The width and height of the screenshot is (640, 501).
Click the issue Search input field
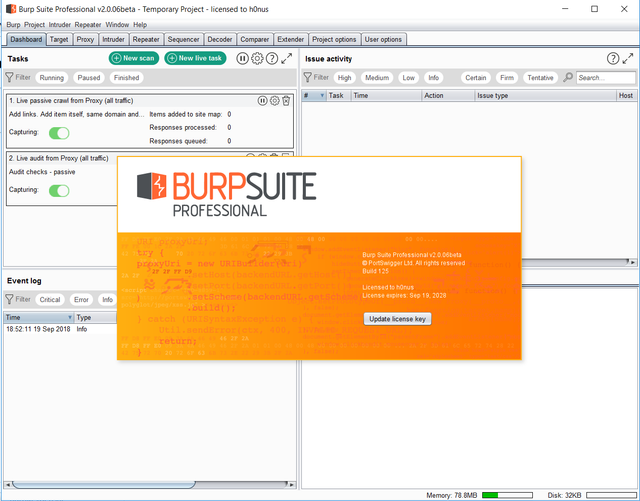pos(606,78)
